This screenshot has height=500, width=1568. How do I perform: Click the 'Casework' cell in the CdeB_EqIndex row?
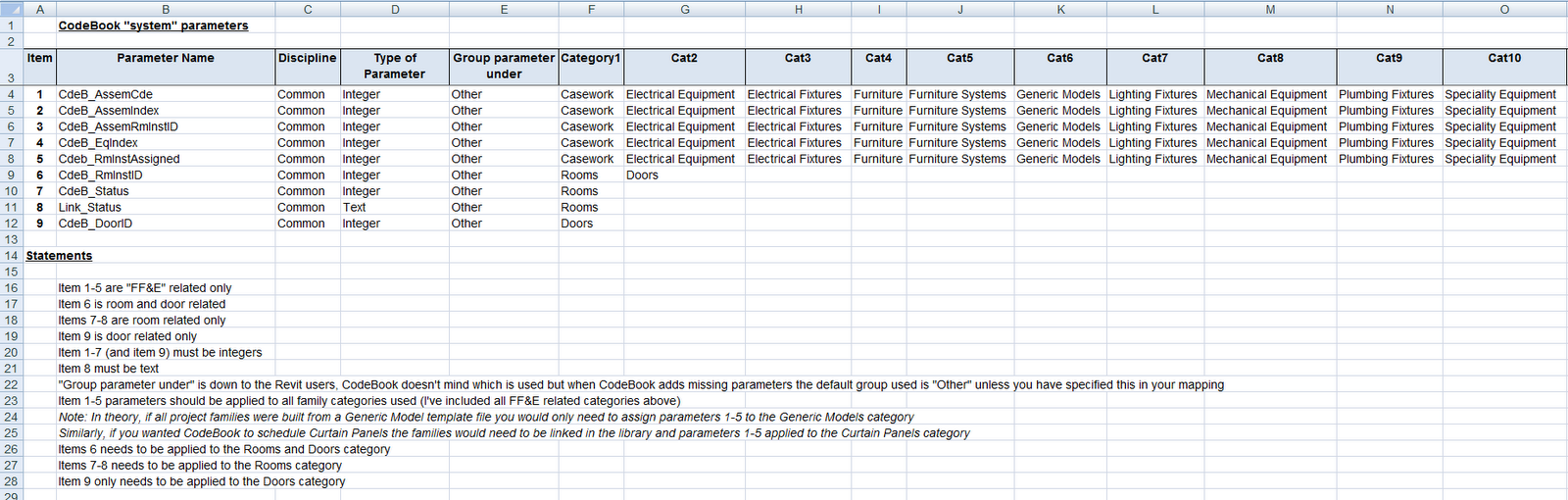591,143
